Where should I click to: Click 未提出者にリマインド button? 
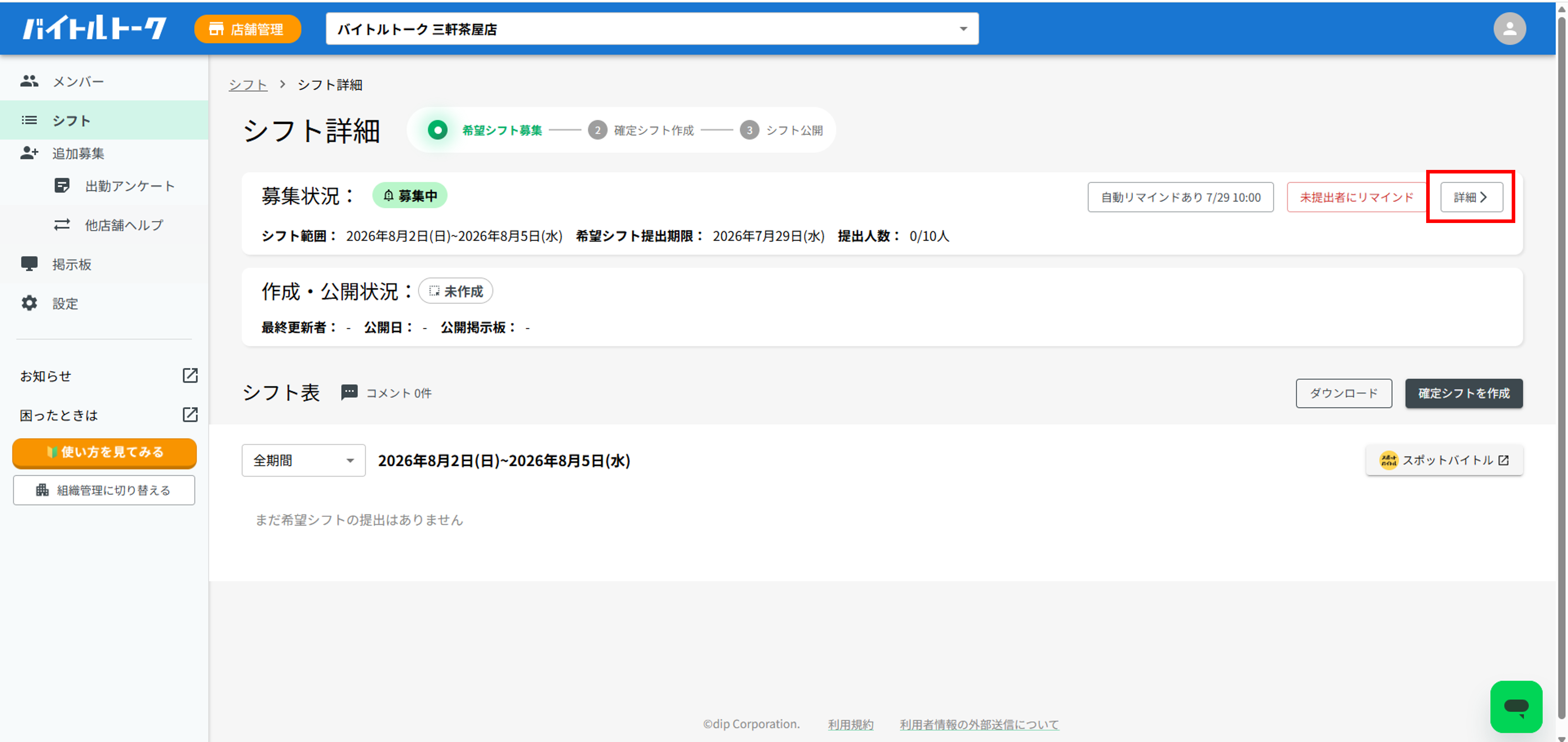pos(1357,197)
